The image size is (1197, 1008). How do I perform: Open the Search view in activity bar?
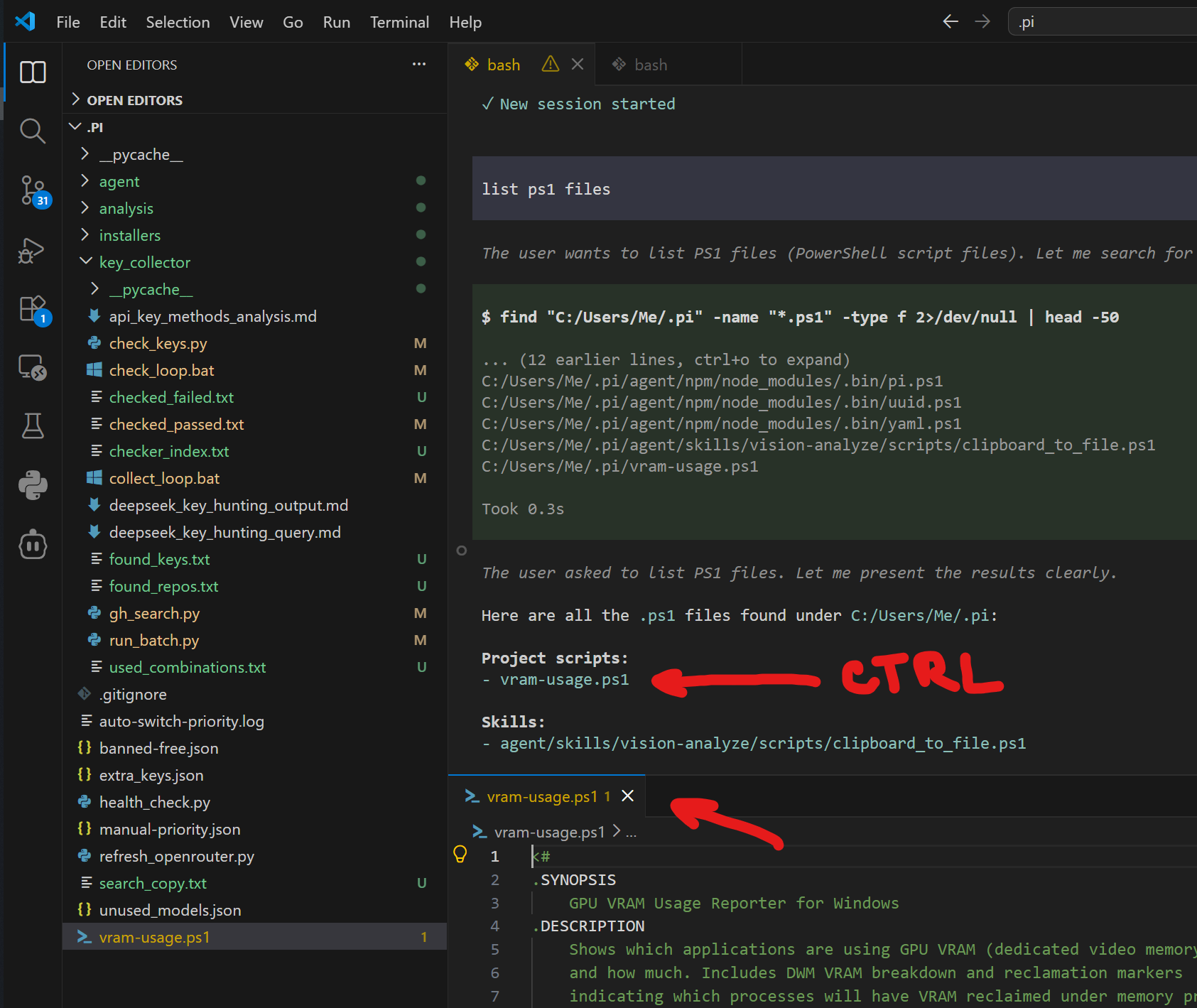(x=33, y=131)
